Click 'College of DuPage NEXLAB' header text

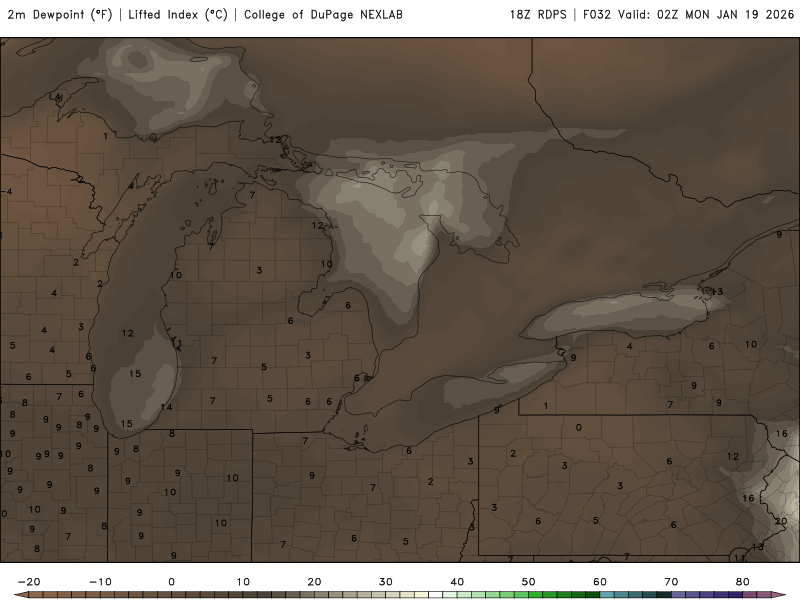(x=323, y=15)
